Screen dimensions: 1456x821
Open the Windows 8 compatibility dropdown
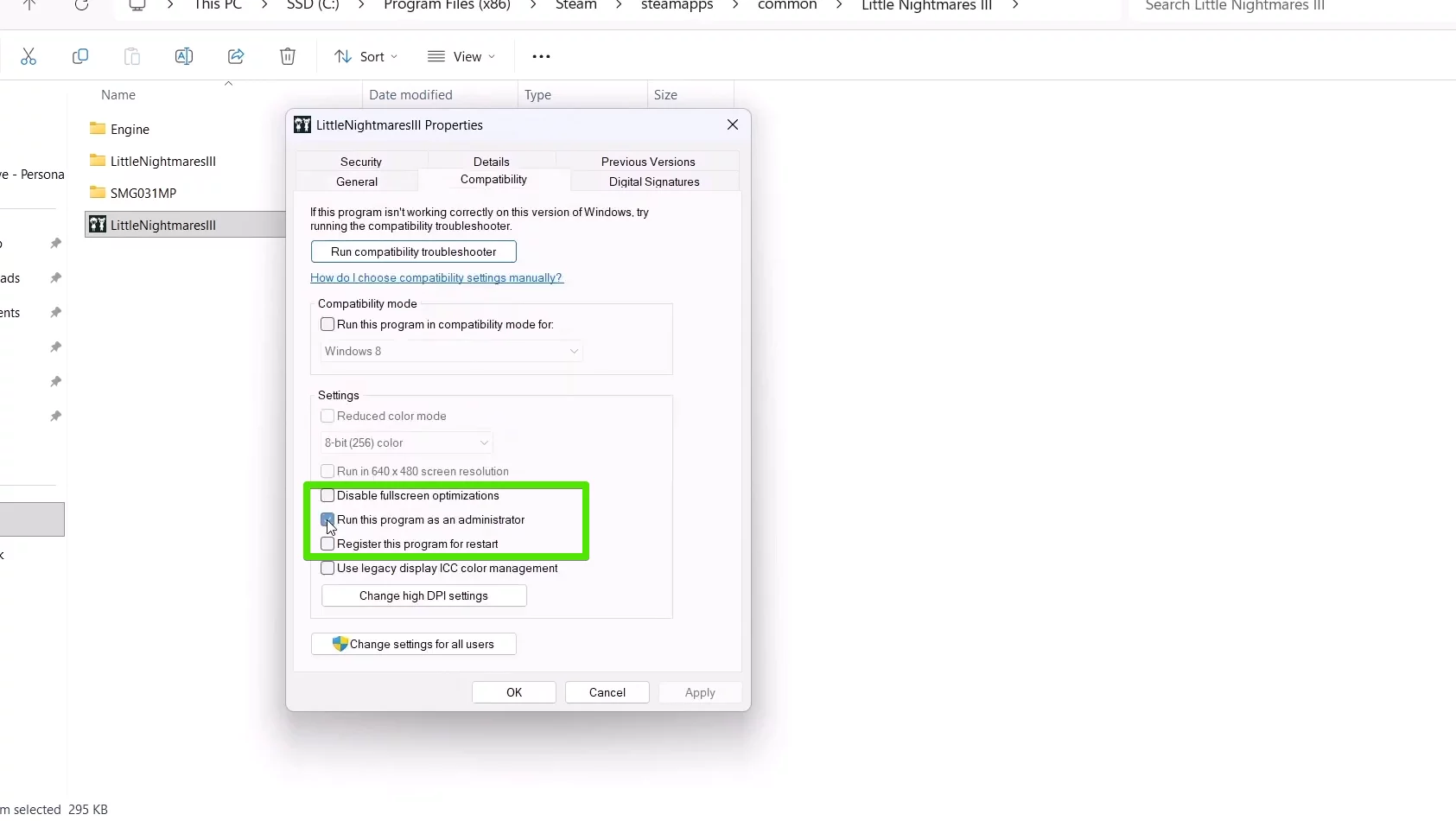tap(451, 352)
